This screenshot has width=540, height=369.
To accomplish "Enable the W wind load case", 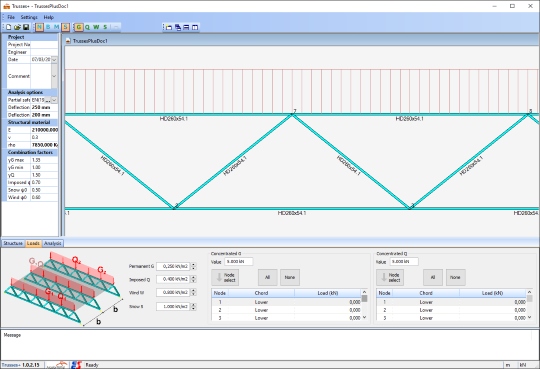I will 96,27.
